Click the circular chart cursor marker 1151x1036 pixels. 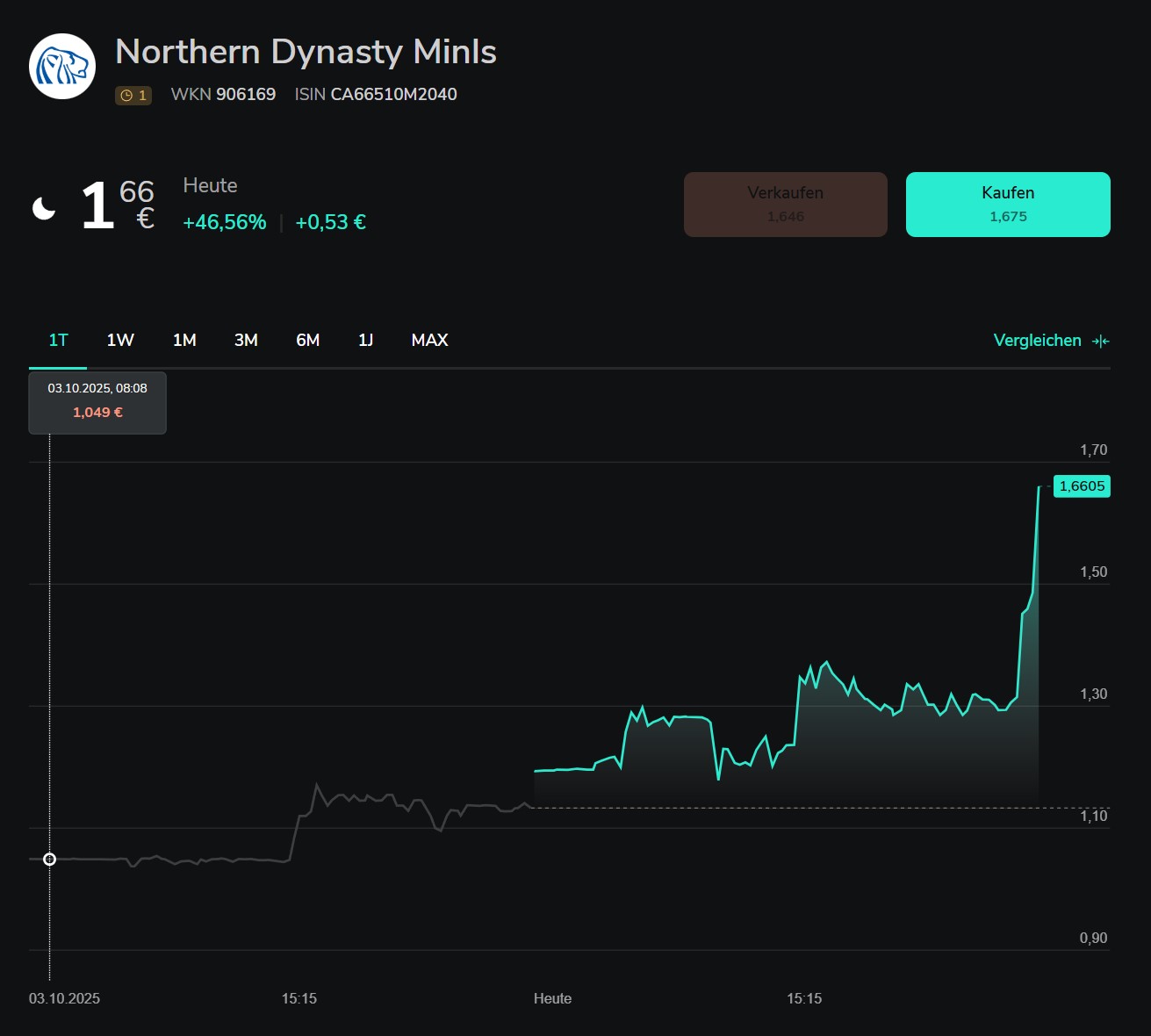(50, 860)
